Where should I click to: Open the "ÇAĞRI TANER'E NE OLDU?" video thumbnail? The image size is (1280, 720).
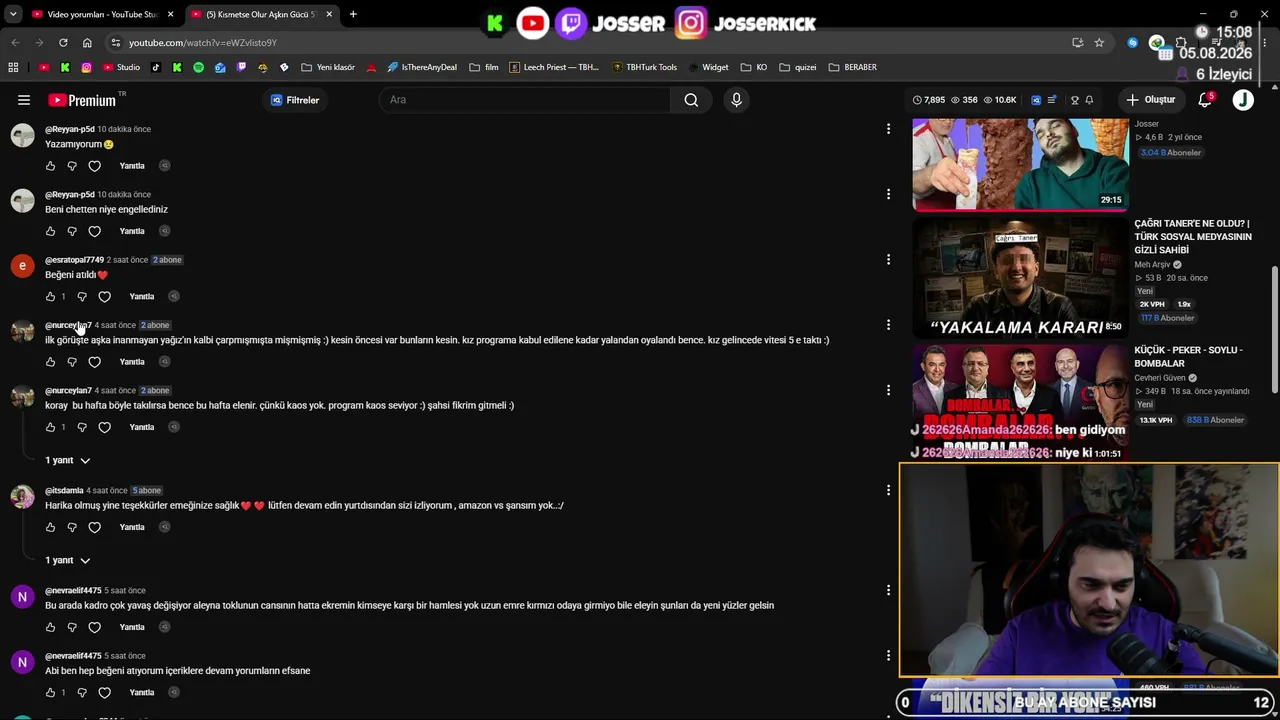click(1020, 278)
